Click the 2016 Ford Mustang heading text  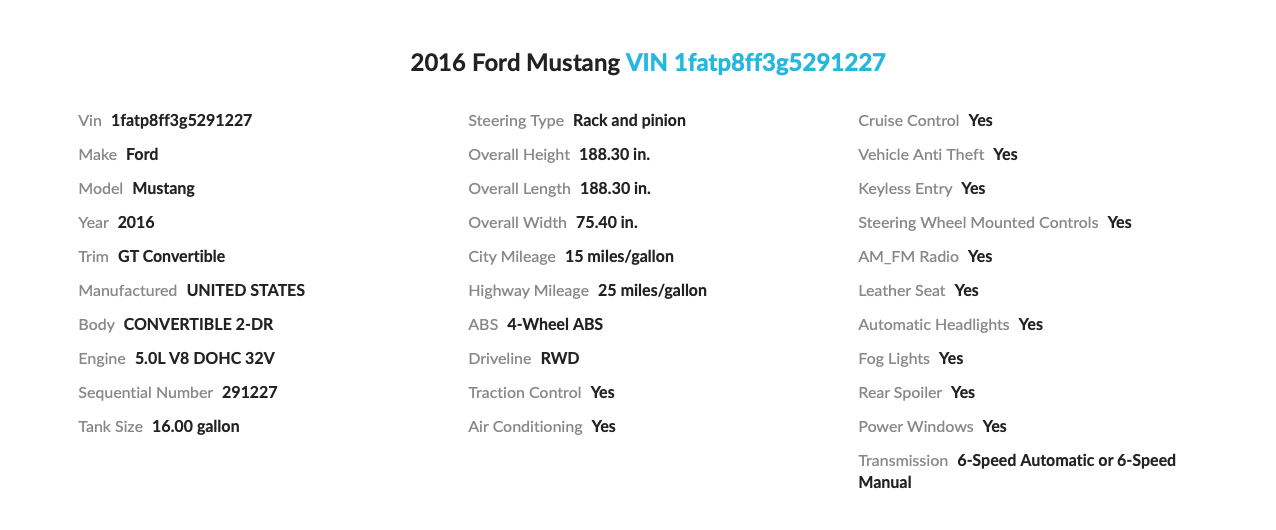[514, 63]
